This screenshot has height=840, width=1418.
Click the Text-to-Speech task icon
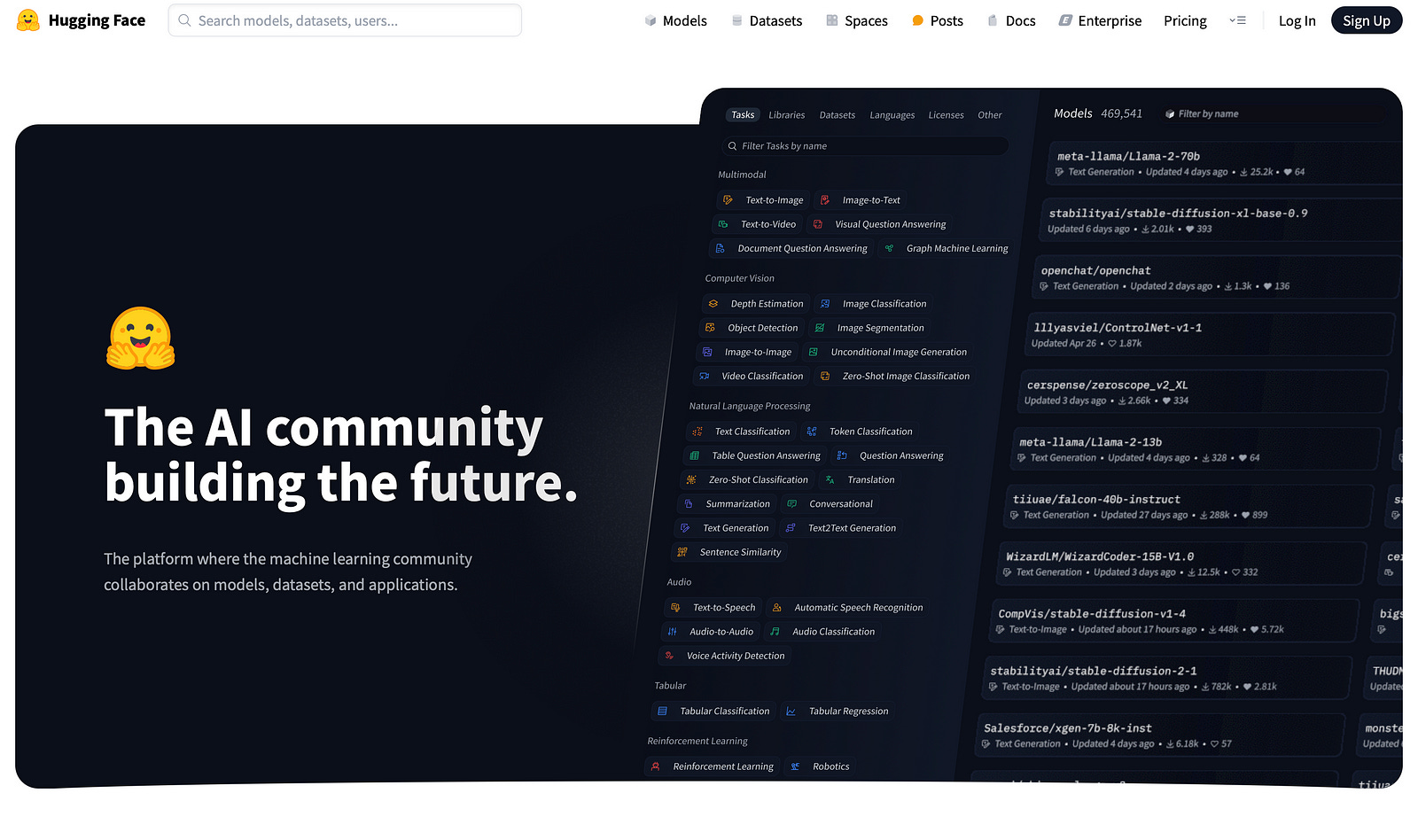[x=674, y=608]
